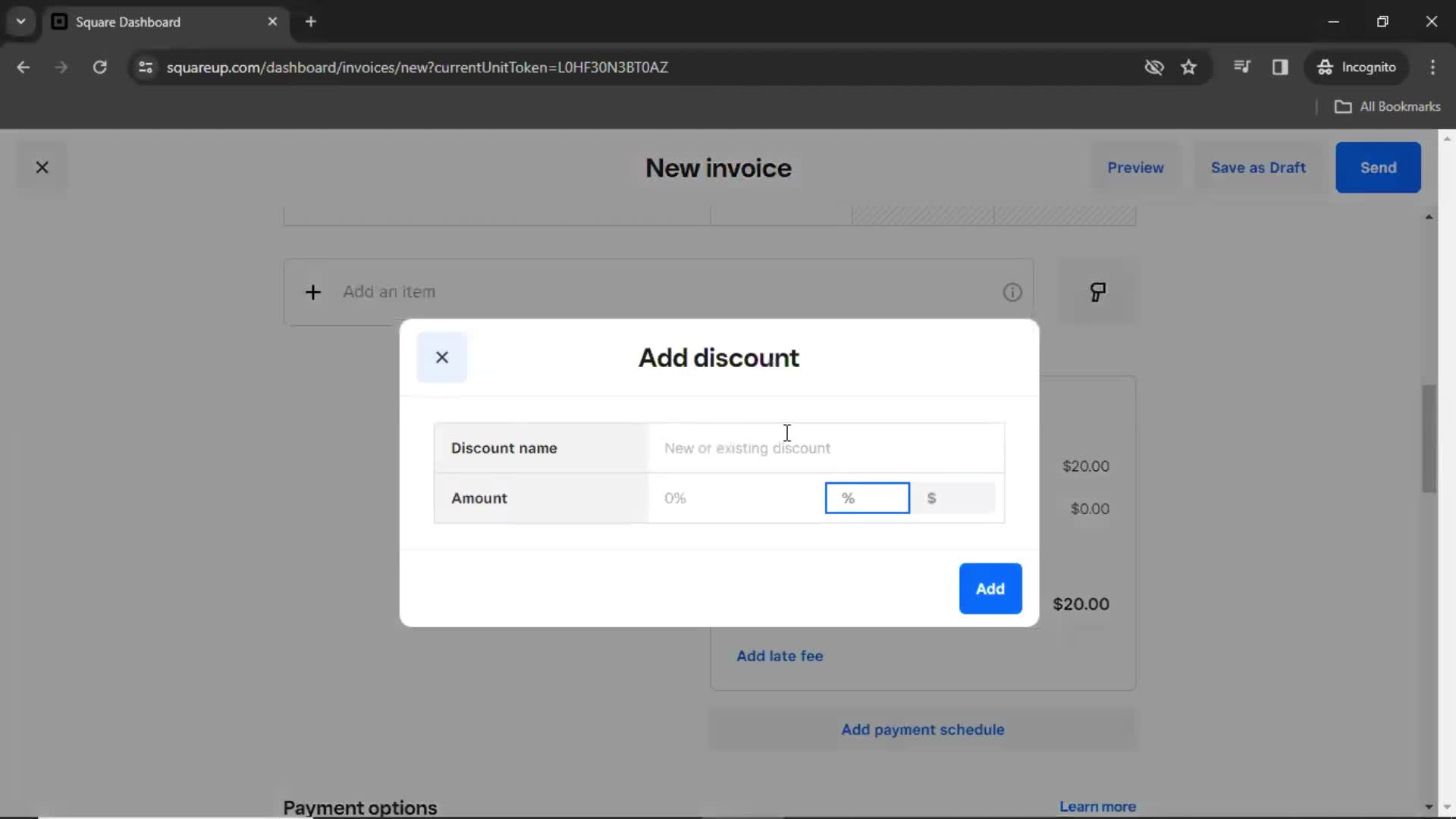
Task: Select the dollar discount type
Action: (953, 498)
